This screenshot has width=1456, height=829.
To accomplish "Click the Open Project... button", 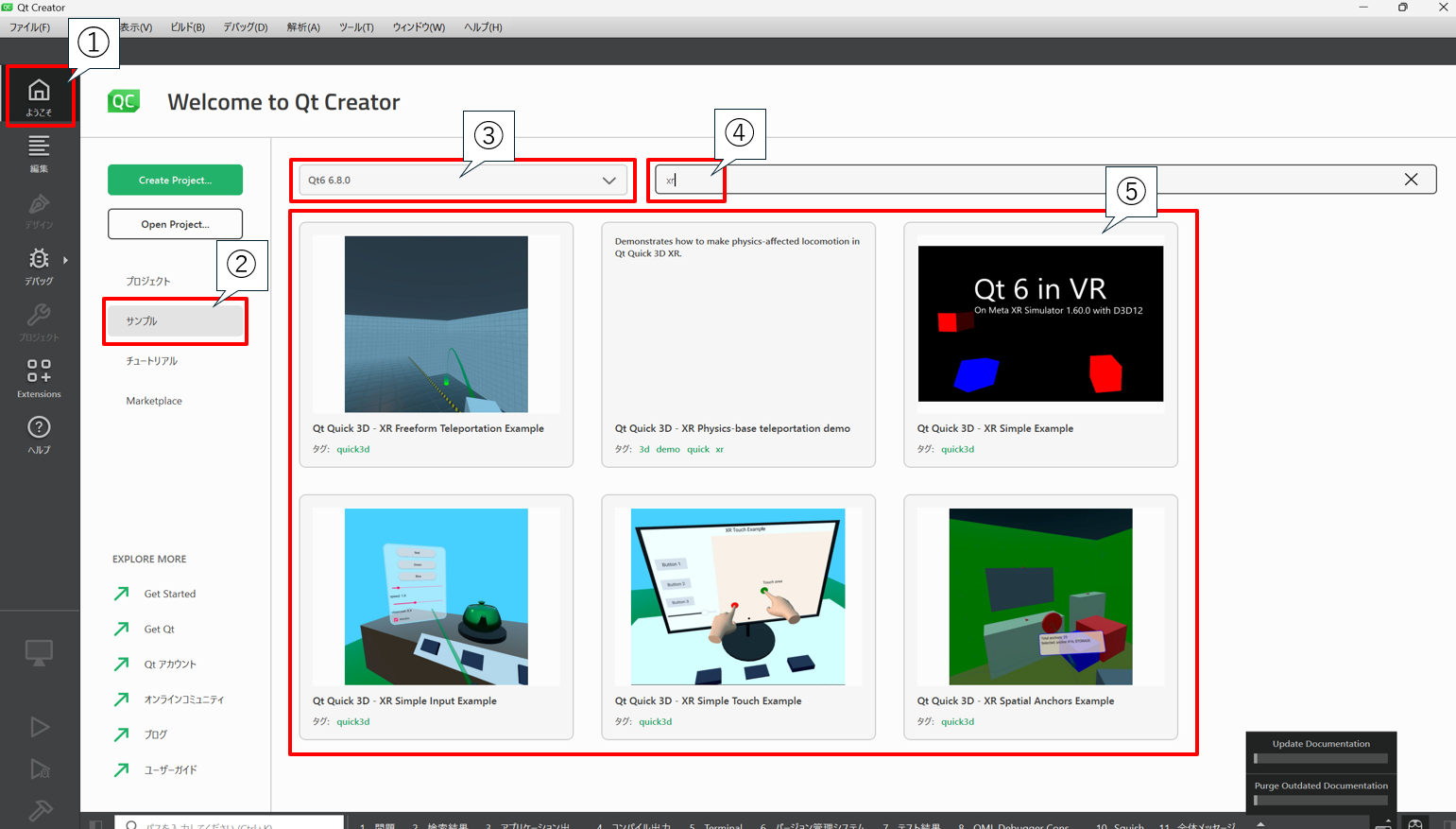I will tap(175, 224).
